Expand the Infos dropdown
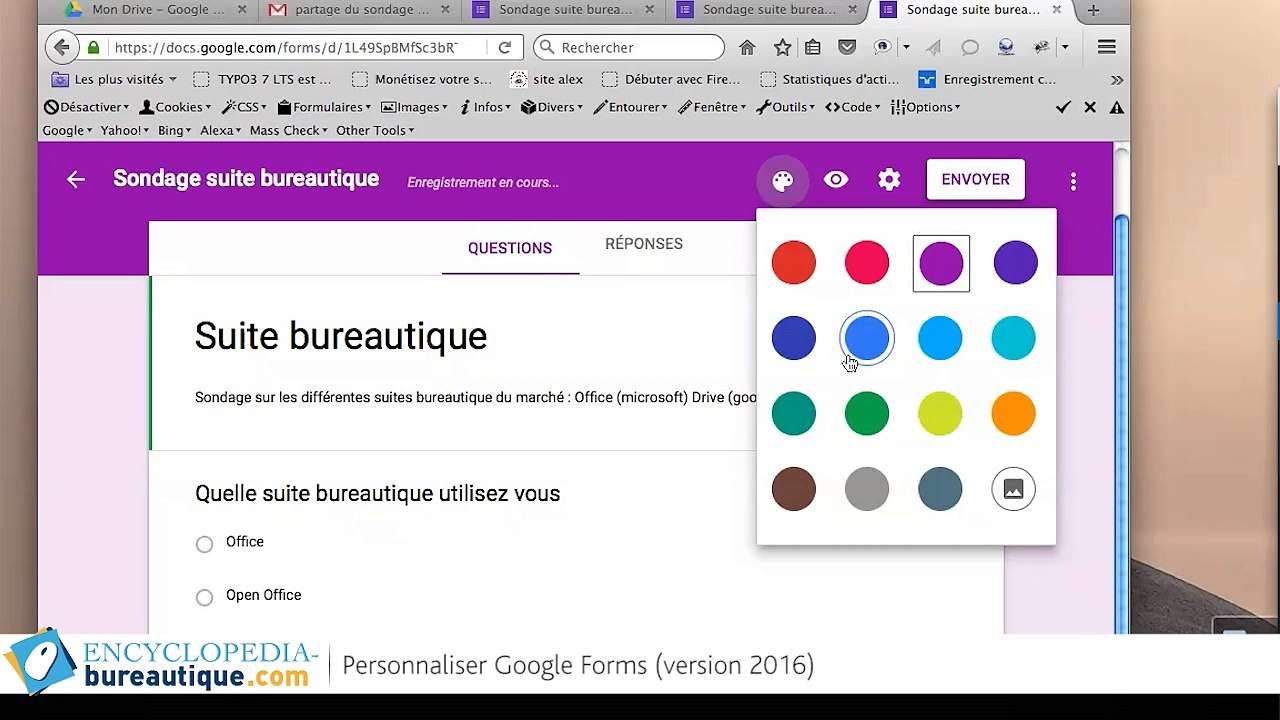1280x720 pixels. coord(485,107)
